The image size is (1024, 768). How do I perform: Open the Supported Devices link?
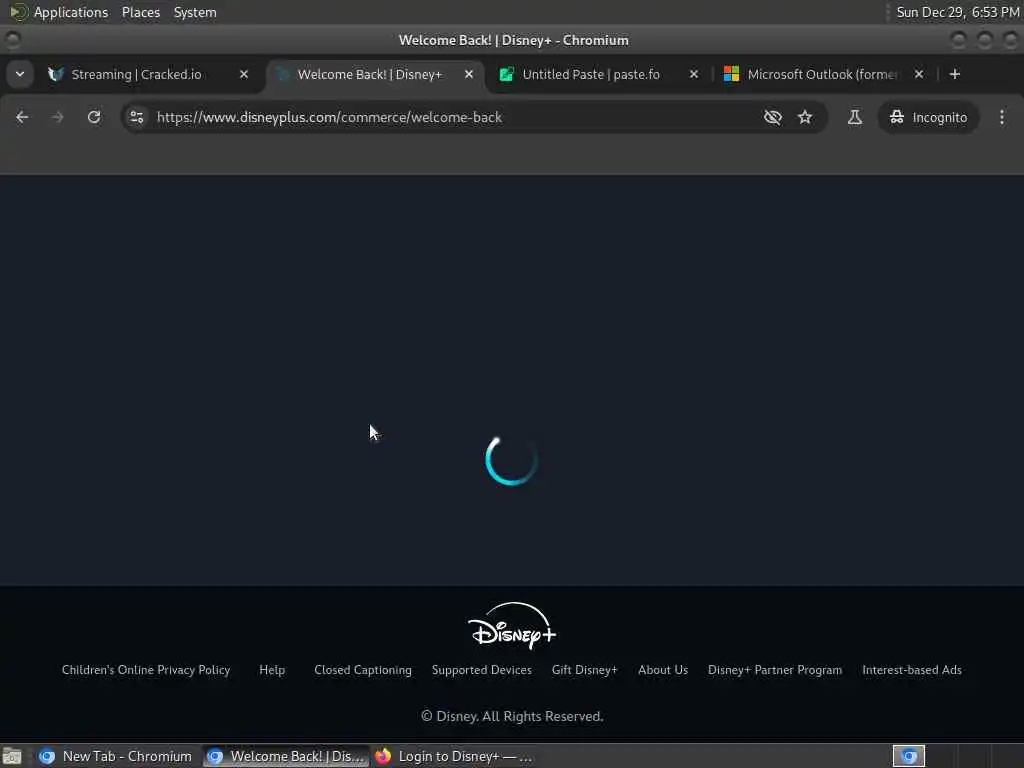pyautogui.click(x=481, y=670)
